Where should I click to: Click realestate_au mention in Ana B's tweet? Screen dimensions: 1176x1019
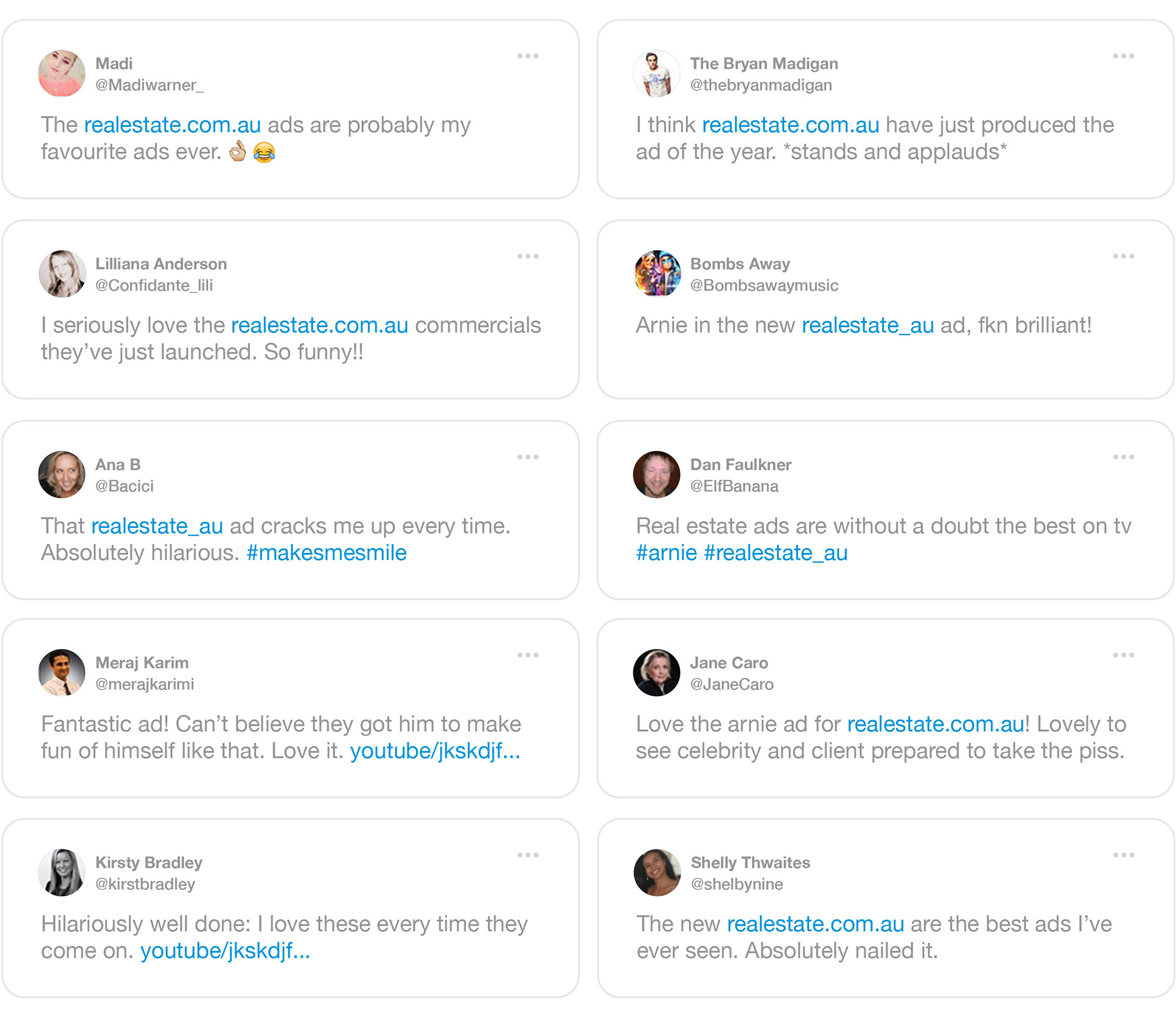[x=157, y=526]
